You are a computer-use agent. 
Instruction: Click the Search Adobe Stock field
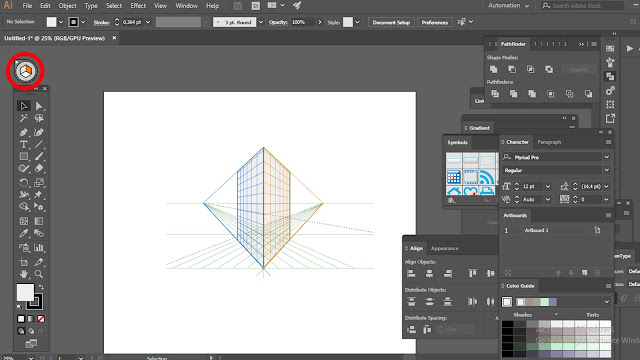pyautogui.click(x=582, y=6)
